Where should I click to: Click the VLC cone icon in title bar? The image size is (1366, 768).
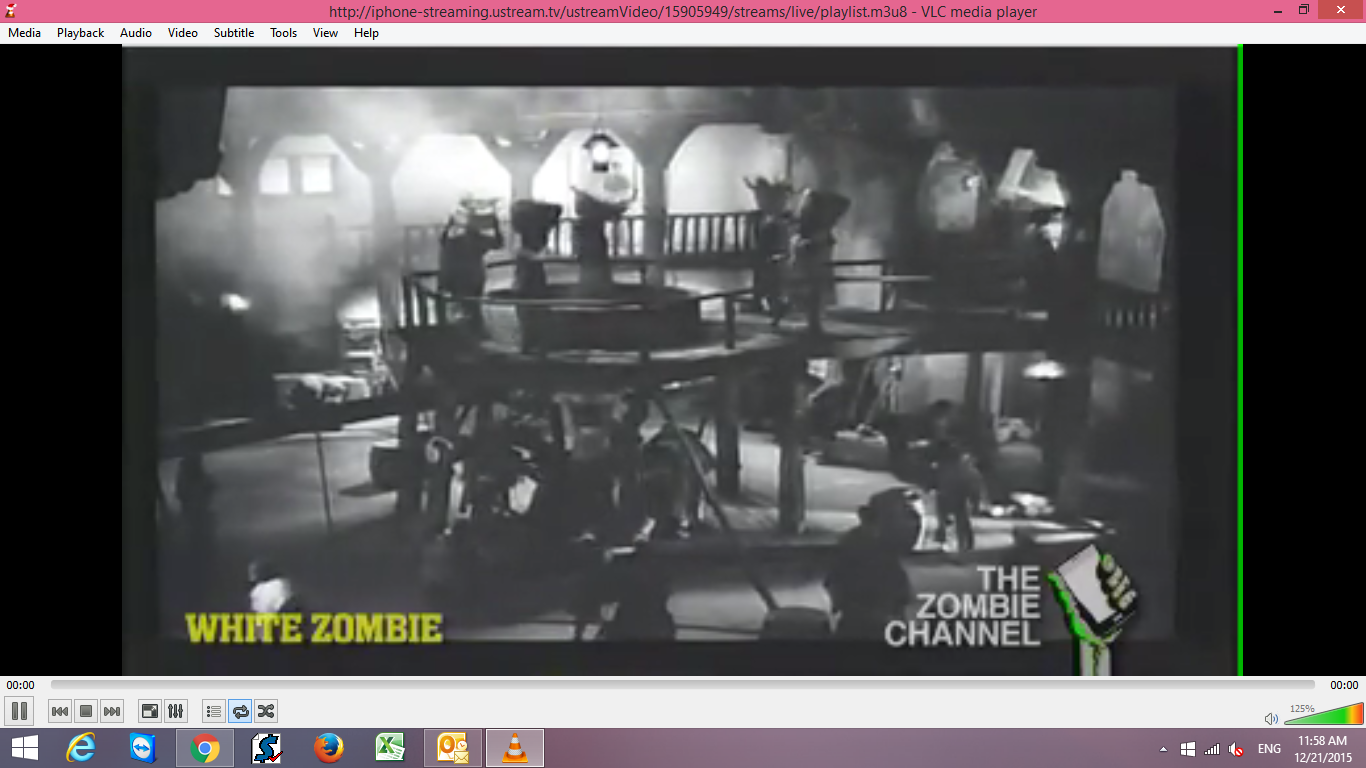(10, 11)
